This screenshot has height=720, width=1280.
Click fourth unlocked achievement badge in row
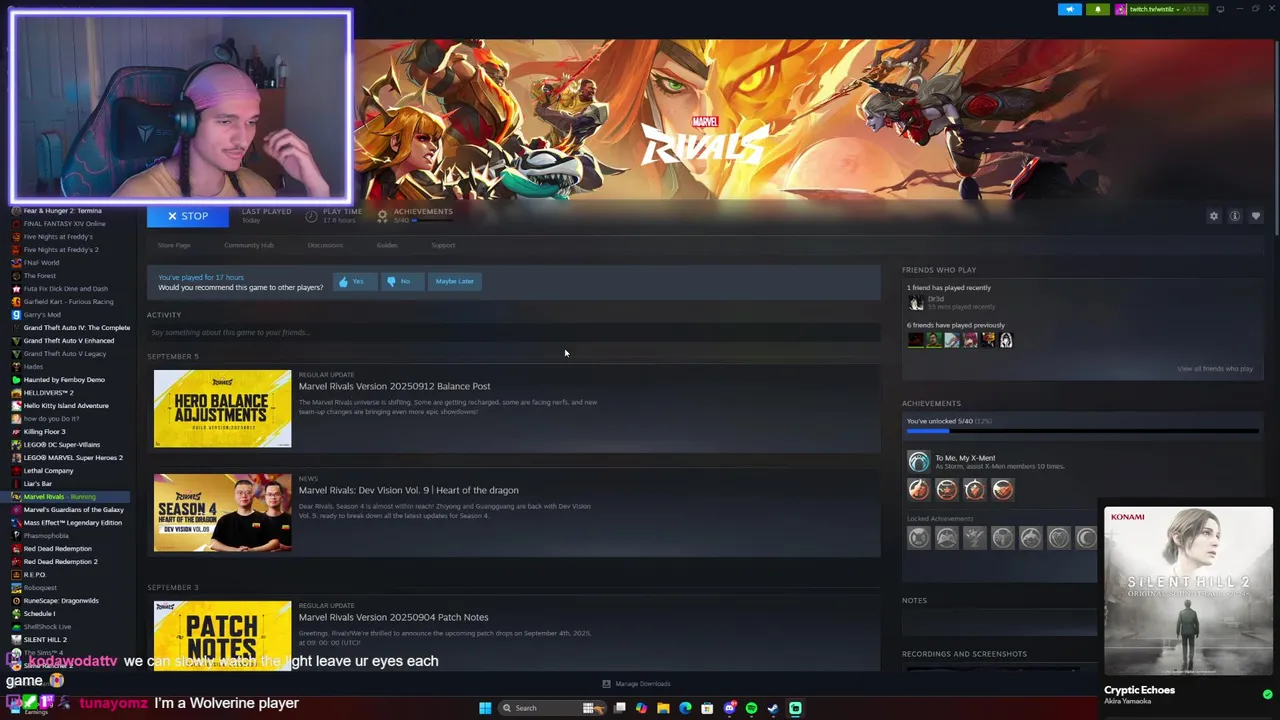[x=1002, y=489]
